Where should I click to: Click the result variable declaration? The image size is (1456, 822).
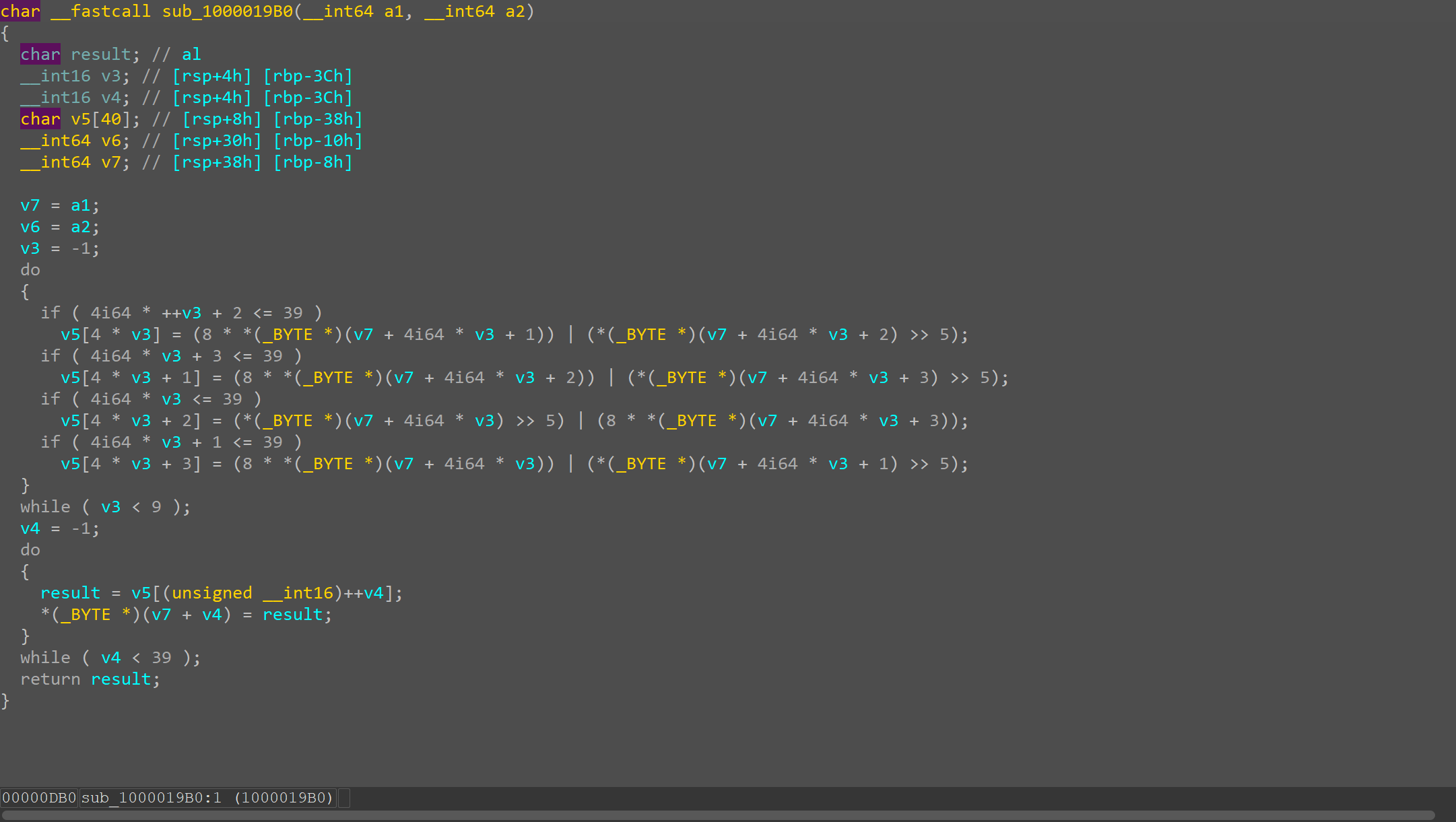coord(101,55)
